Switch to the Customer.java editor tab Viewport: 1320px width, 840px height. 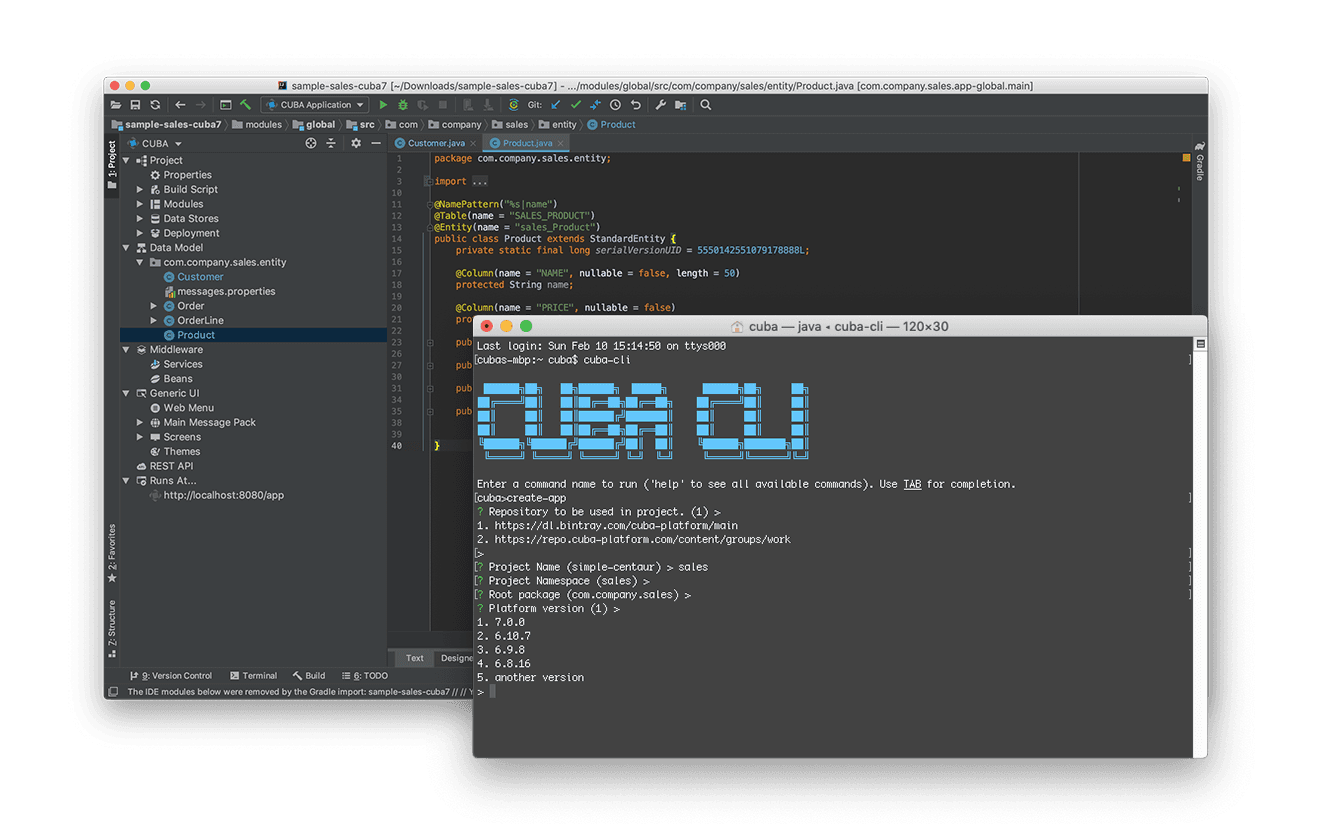click(436, 143)
